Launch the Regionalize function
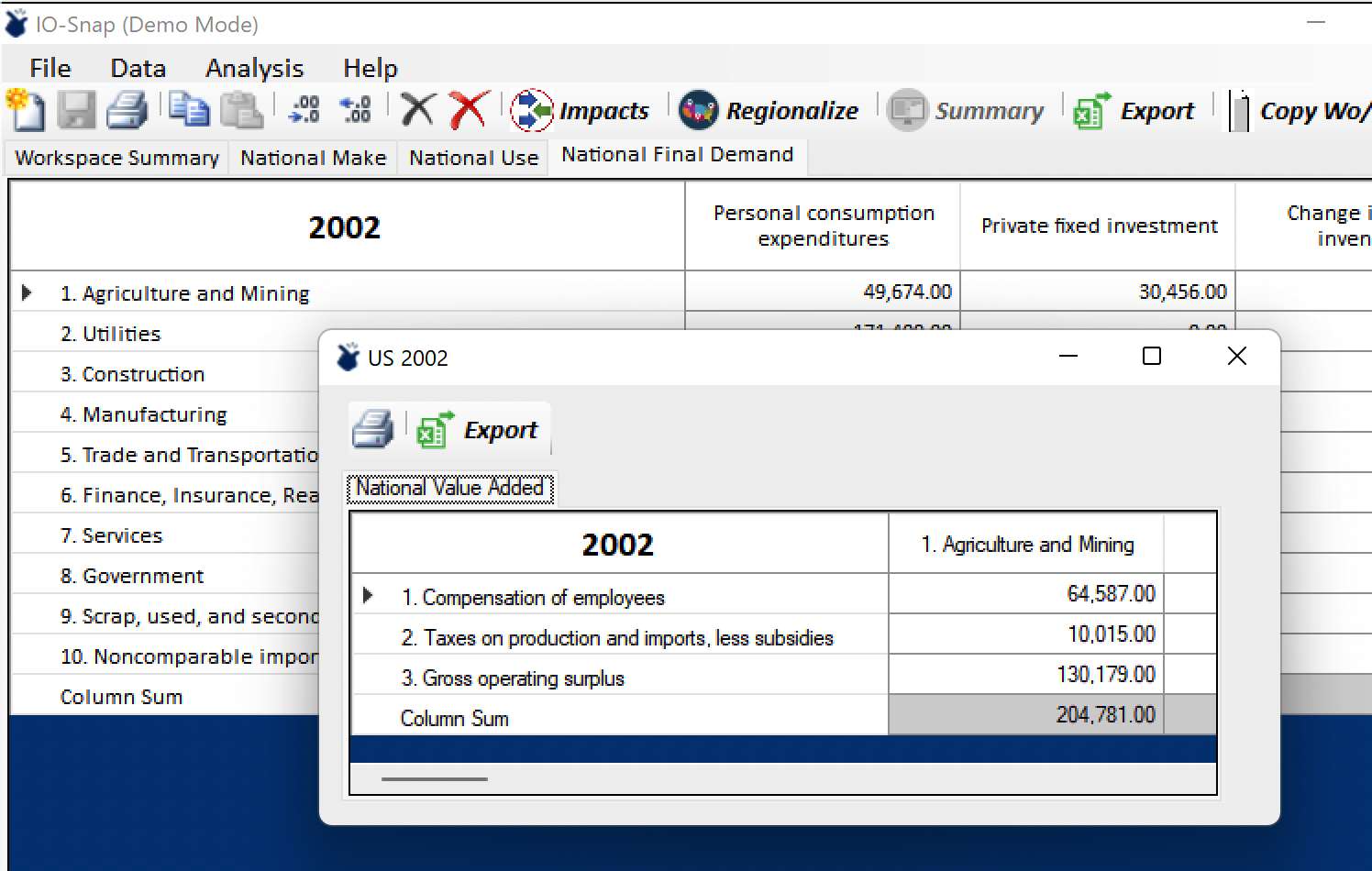 (x=769, y=111)
